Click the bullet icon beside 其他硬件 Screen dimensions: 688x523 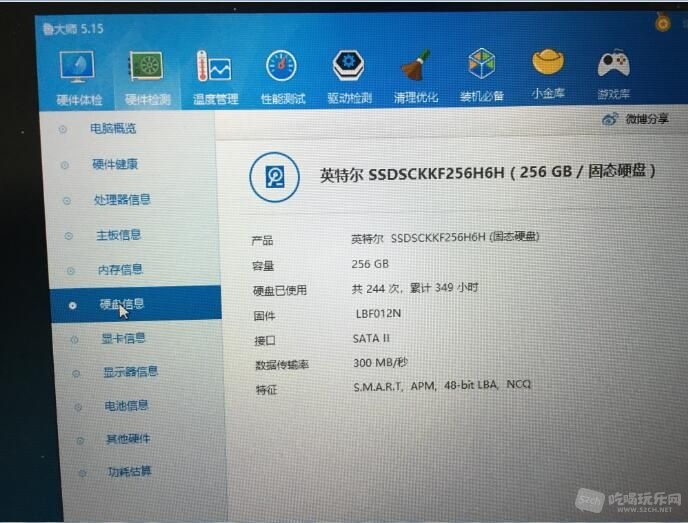coord(80,441)
